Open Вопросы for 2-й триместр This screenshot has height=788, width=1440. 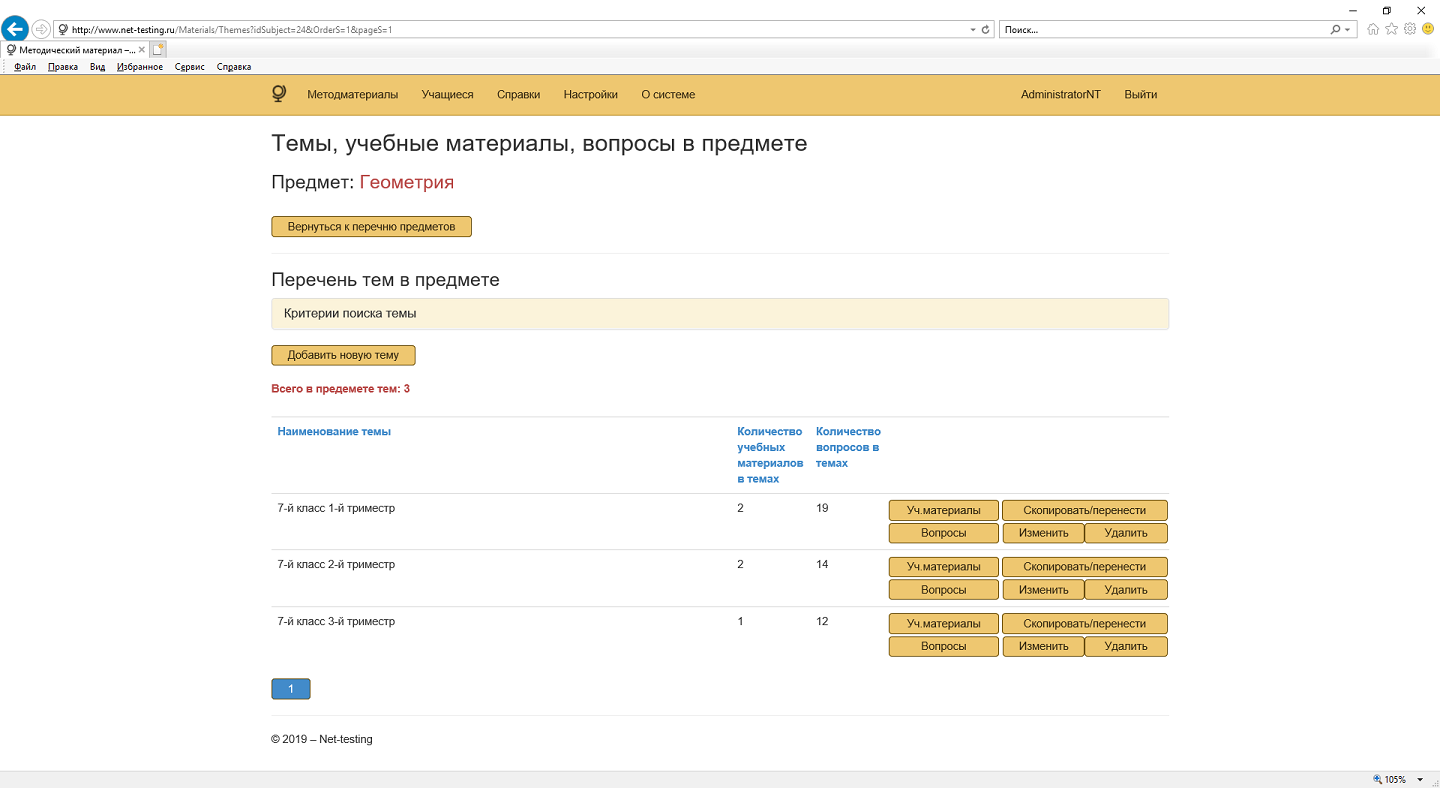(x=944, y=590)
